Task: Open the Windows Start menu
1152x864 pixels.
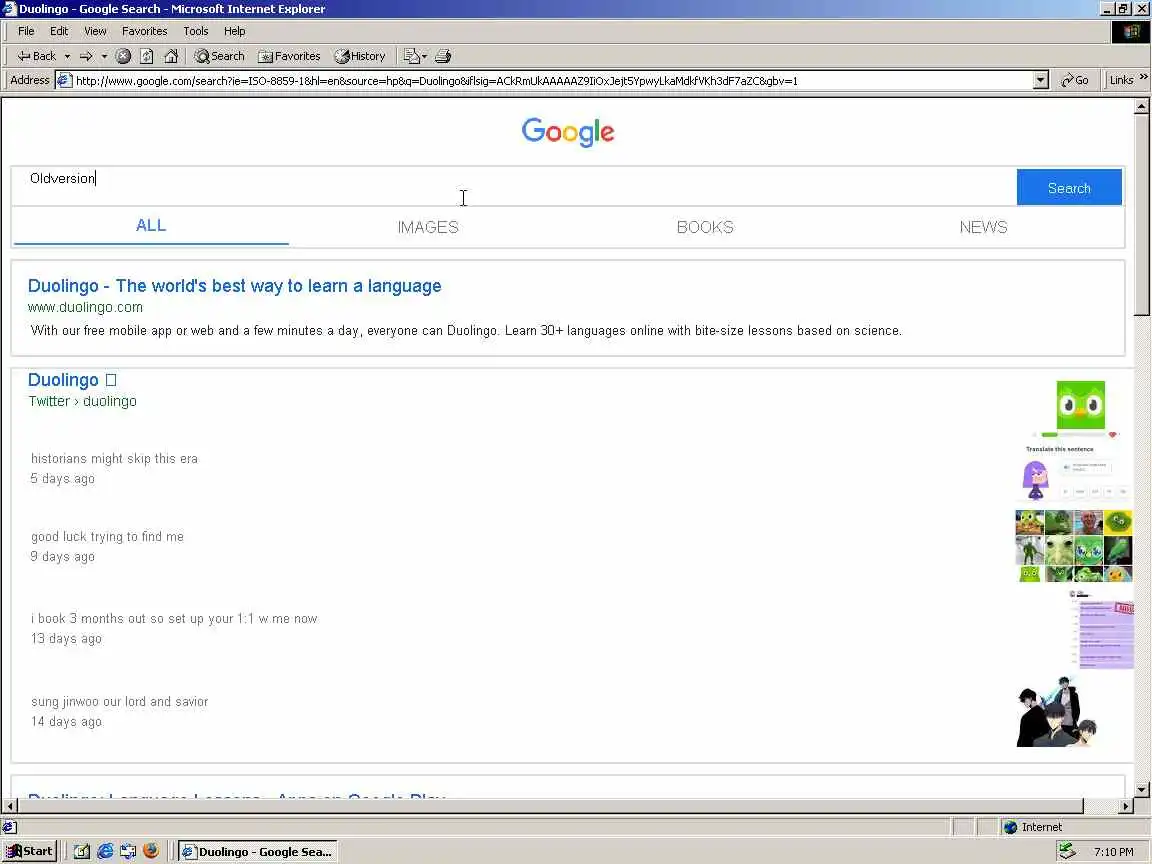Action: click(x=29, y=852)
